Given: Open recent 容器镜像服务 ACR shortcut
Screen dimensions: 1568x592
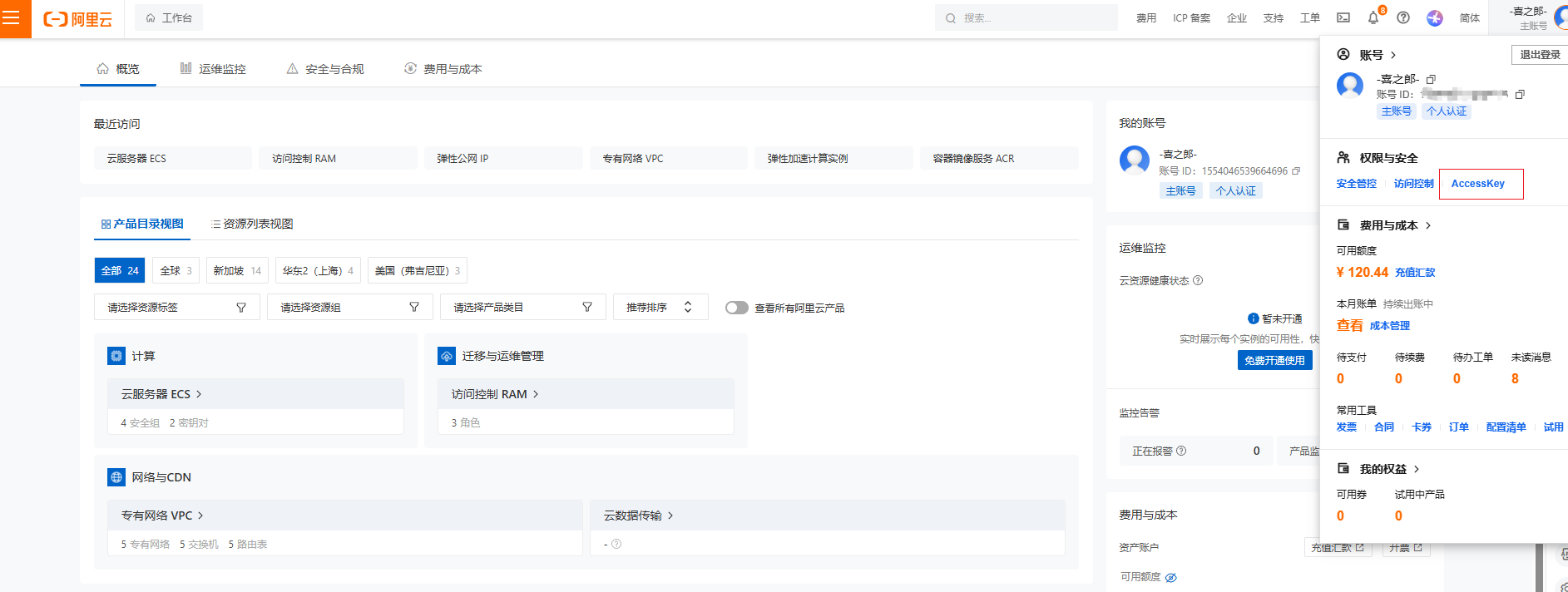Looking at the screenshot, I should 999,158.
